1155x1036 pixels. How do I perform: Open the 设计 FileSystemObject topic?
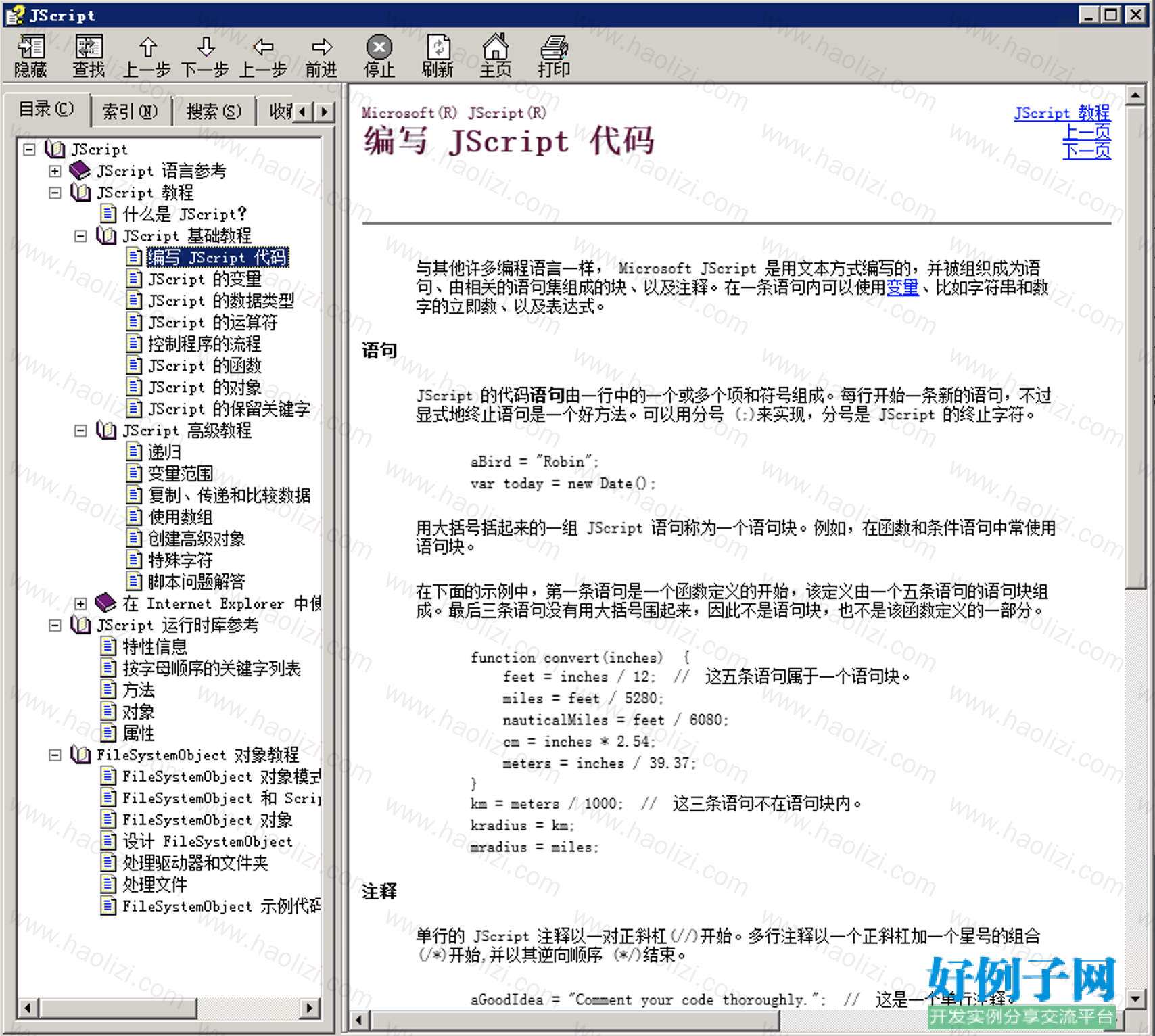point(208,841)
